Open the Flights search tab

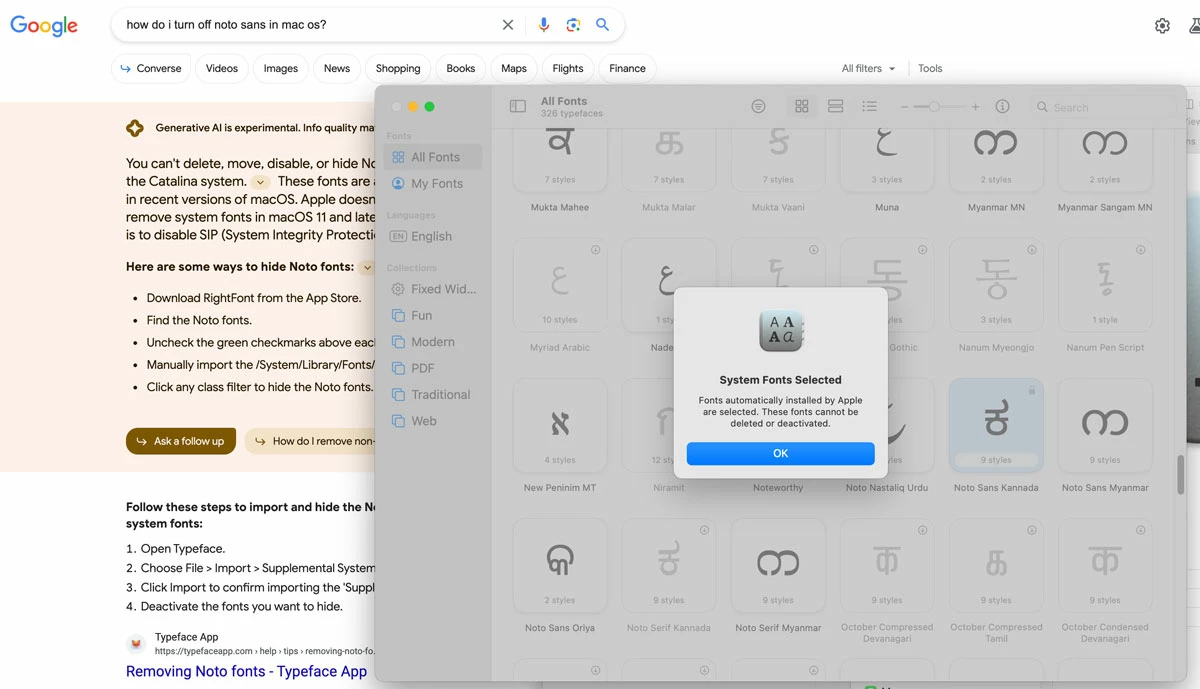[x=568, y=68]
